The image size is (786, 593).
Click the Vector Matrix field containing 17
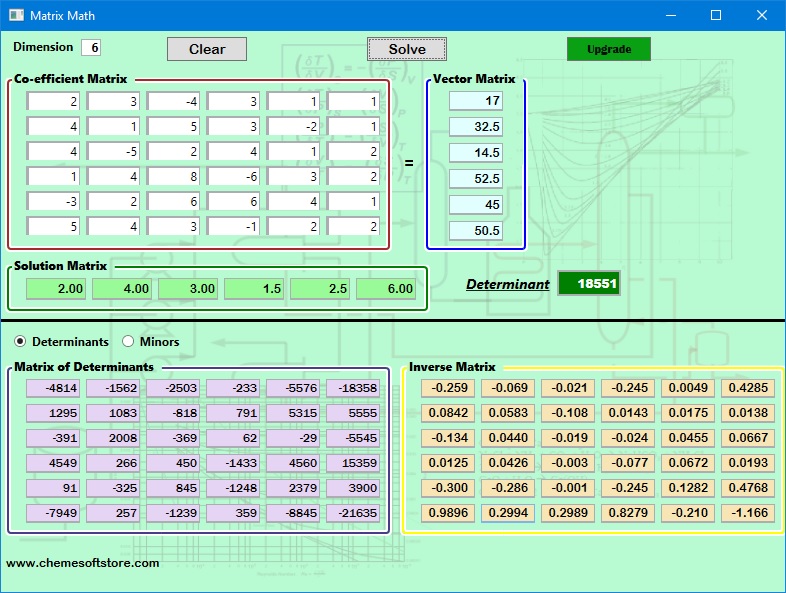[x=476, y=101]
